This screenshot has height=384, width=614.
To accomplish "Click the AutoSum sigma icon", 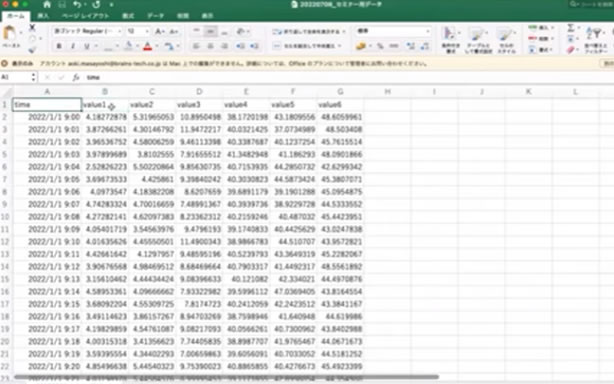I will [571, 27].
